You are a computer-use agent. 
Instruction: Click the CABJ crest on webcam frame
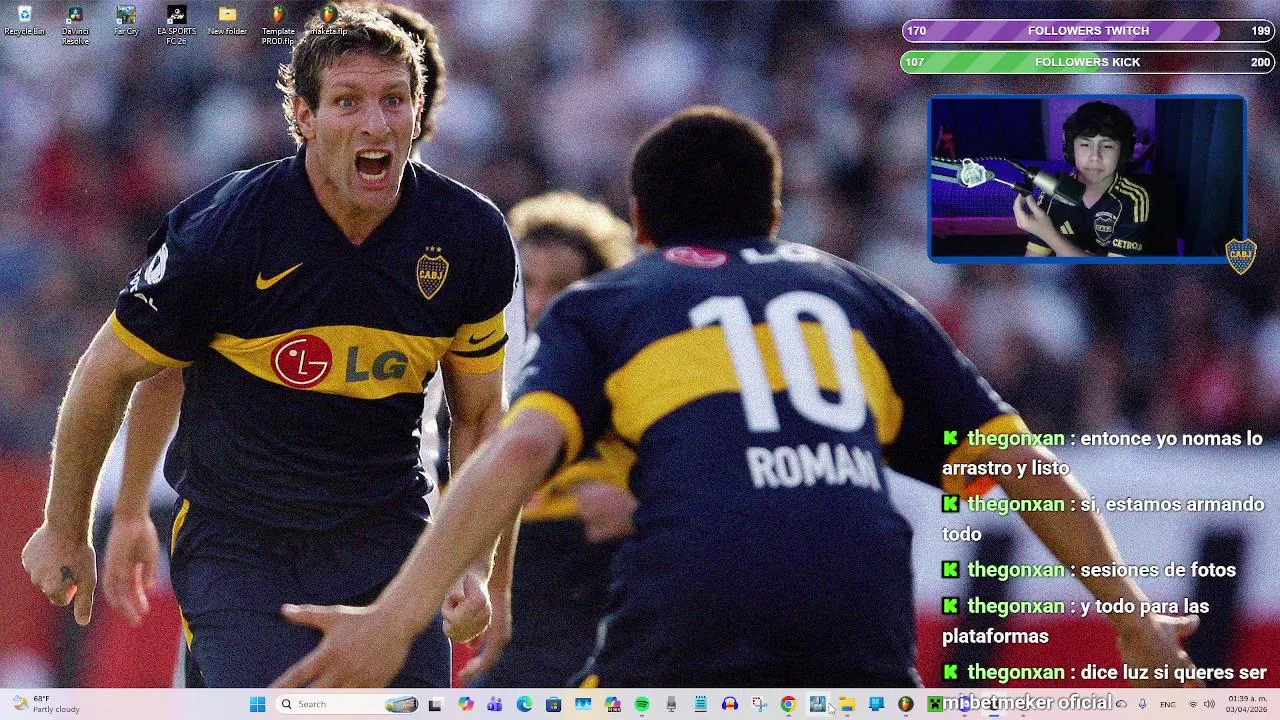pyautogui.click(x=1240, y=256)
